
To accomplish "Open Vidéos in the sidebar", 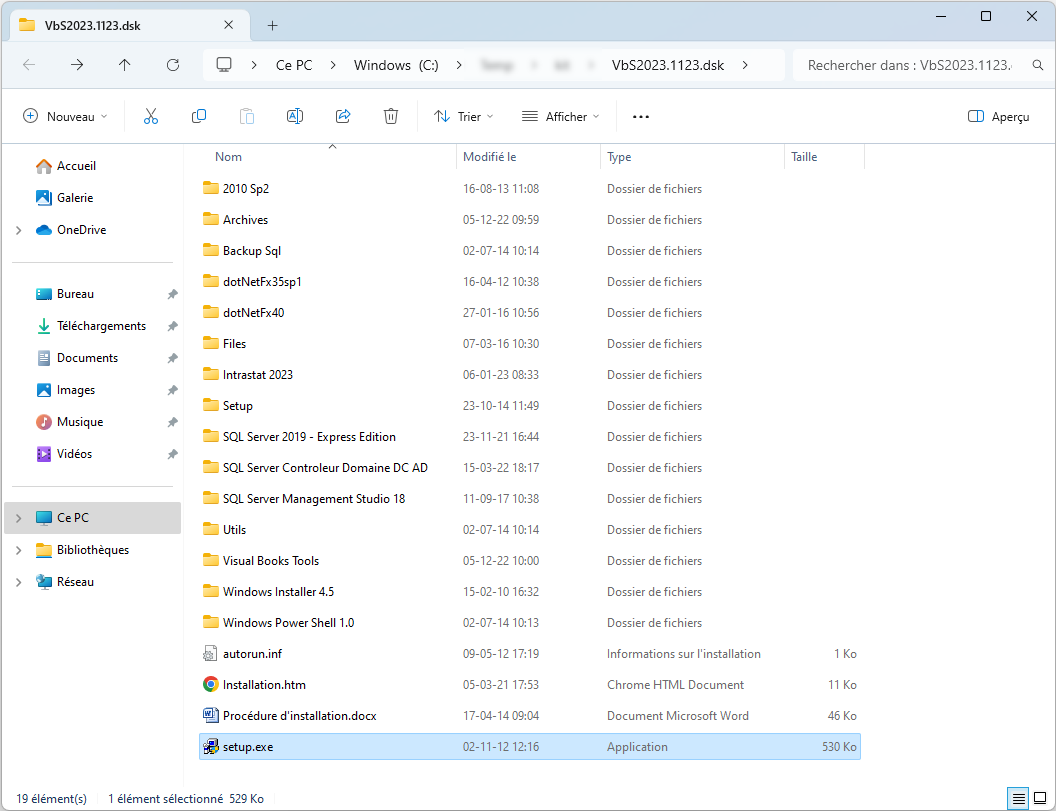I will [x=64, y=454].
